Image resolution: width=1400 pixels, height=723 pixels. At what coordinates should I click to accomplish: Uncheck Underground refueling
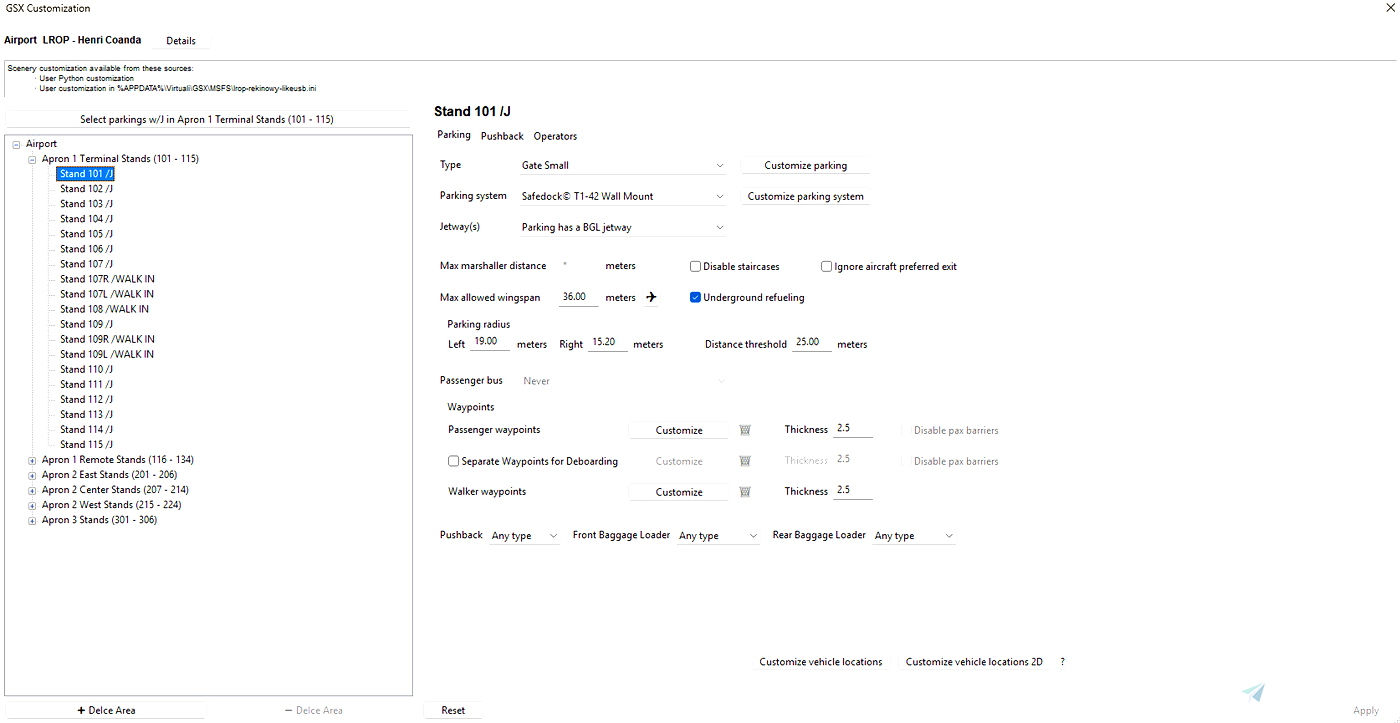(x=695, y=297)
